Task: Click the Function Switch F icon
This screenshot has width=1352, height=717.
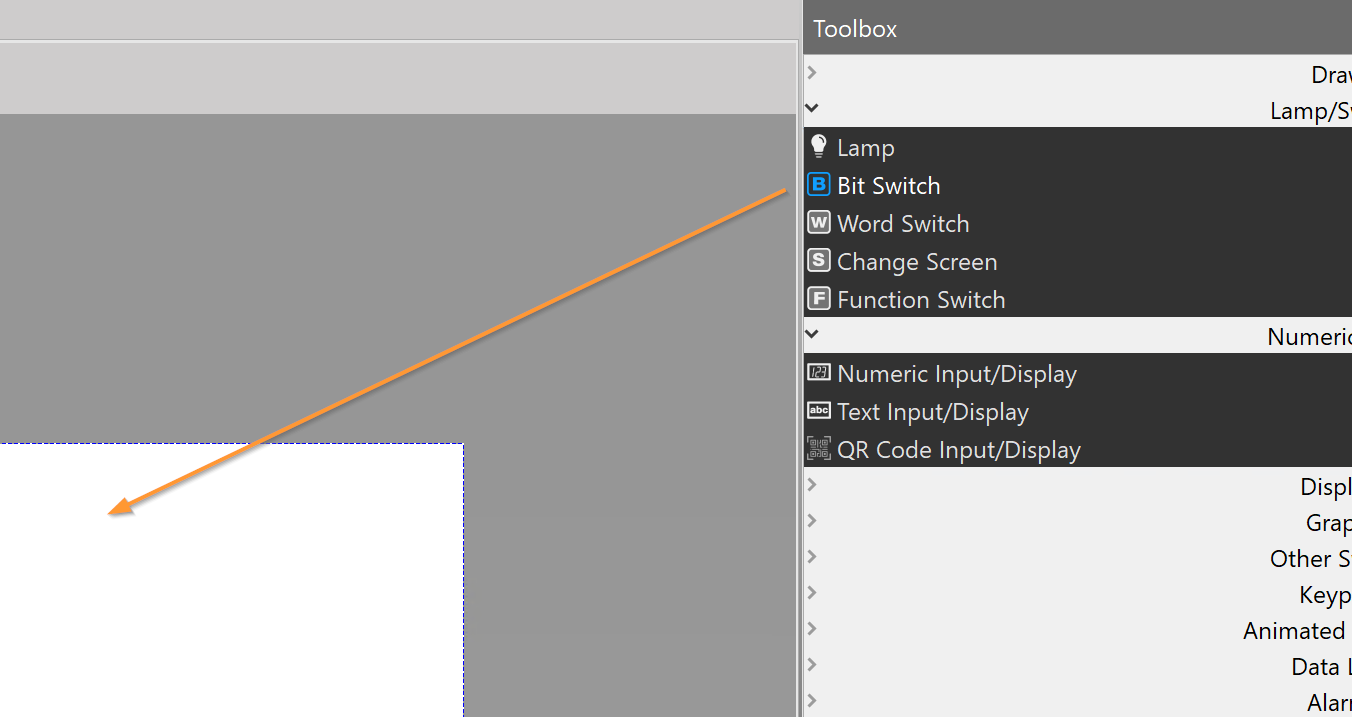Action: (x=819, y=299)
